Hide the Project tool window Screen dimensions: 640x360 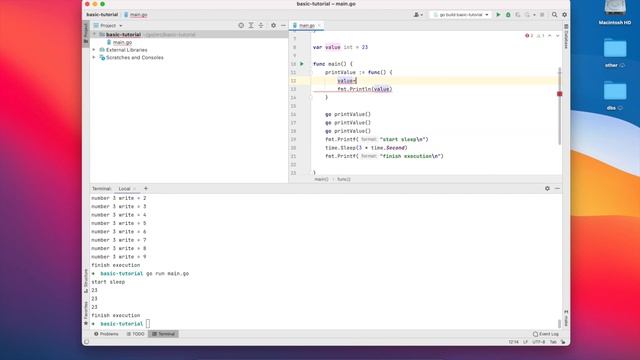point(283,25)
